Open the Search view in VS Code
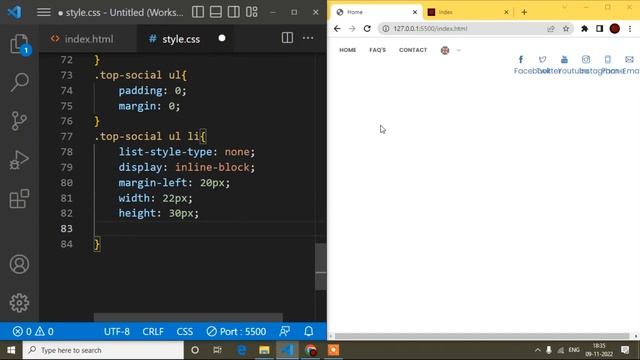 [19, 82]
